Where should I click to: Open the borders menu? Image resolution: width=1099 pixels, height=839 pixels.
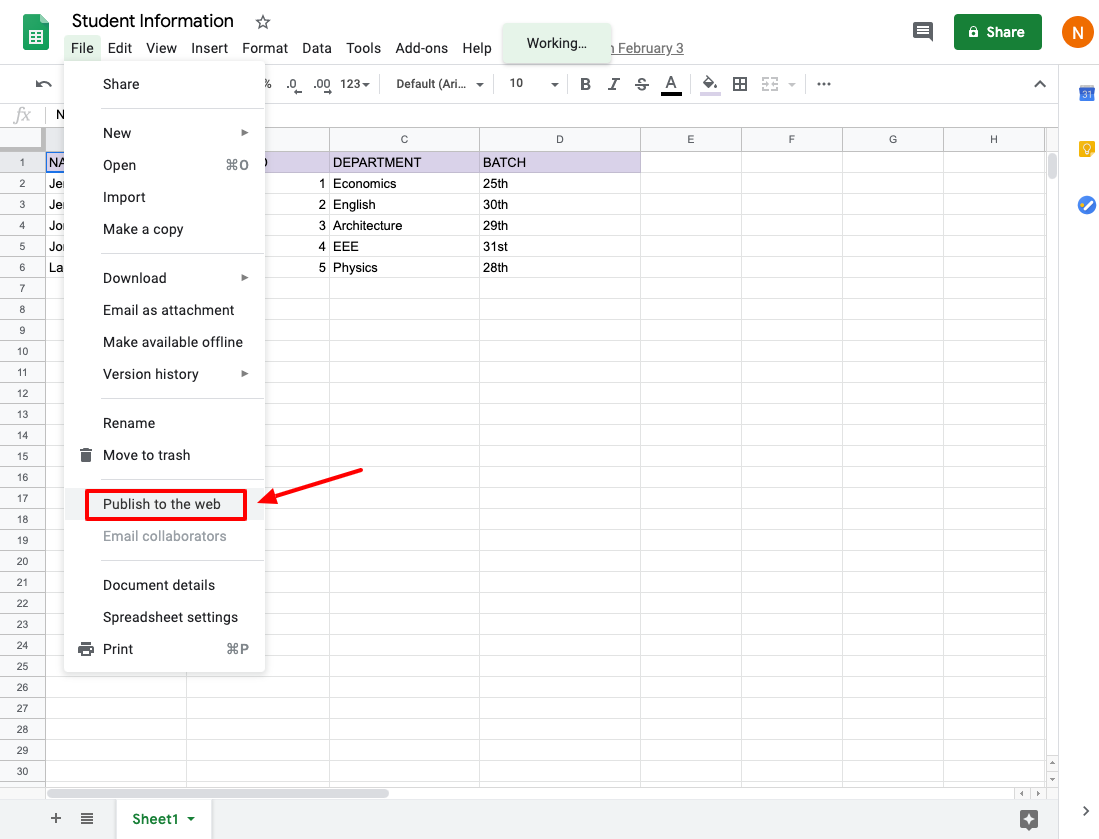coord(740,84)
